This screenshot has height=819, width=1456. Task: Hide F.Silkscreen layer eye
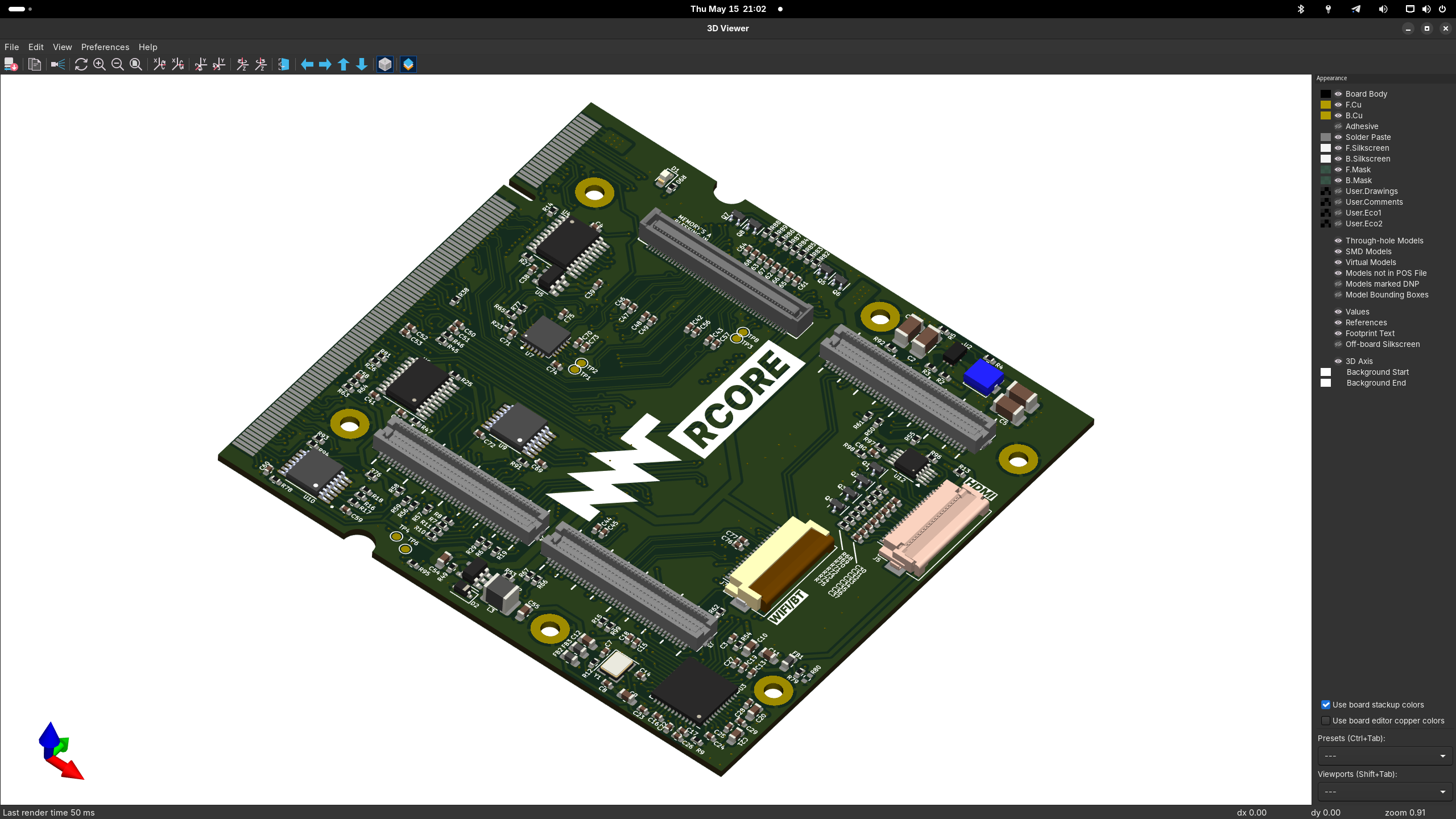1338,148
